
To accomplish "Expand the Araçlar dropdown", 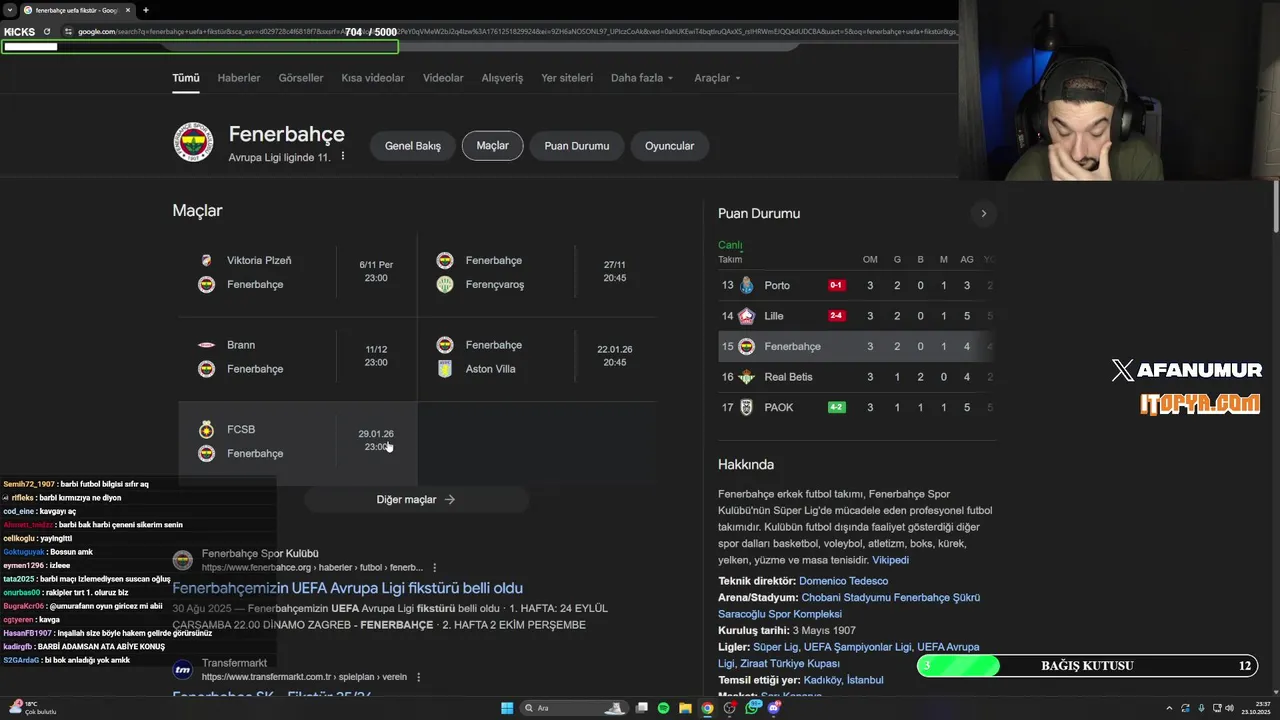I will [718, 78].
